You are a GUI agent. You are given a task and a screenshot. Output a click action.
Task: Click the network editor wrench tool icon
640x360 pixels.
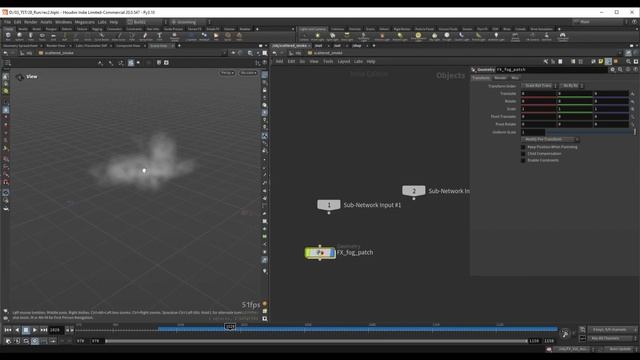pyautogui.click(x=546, y=62)
